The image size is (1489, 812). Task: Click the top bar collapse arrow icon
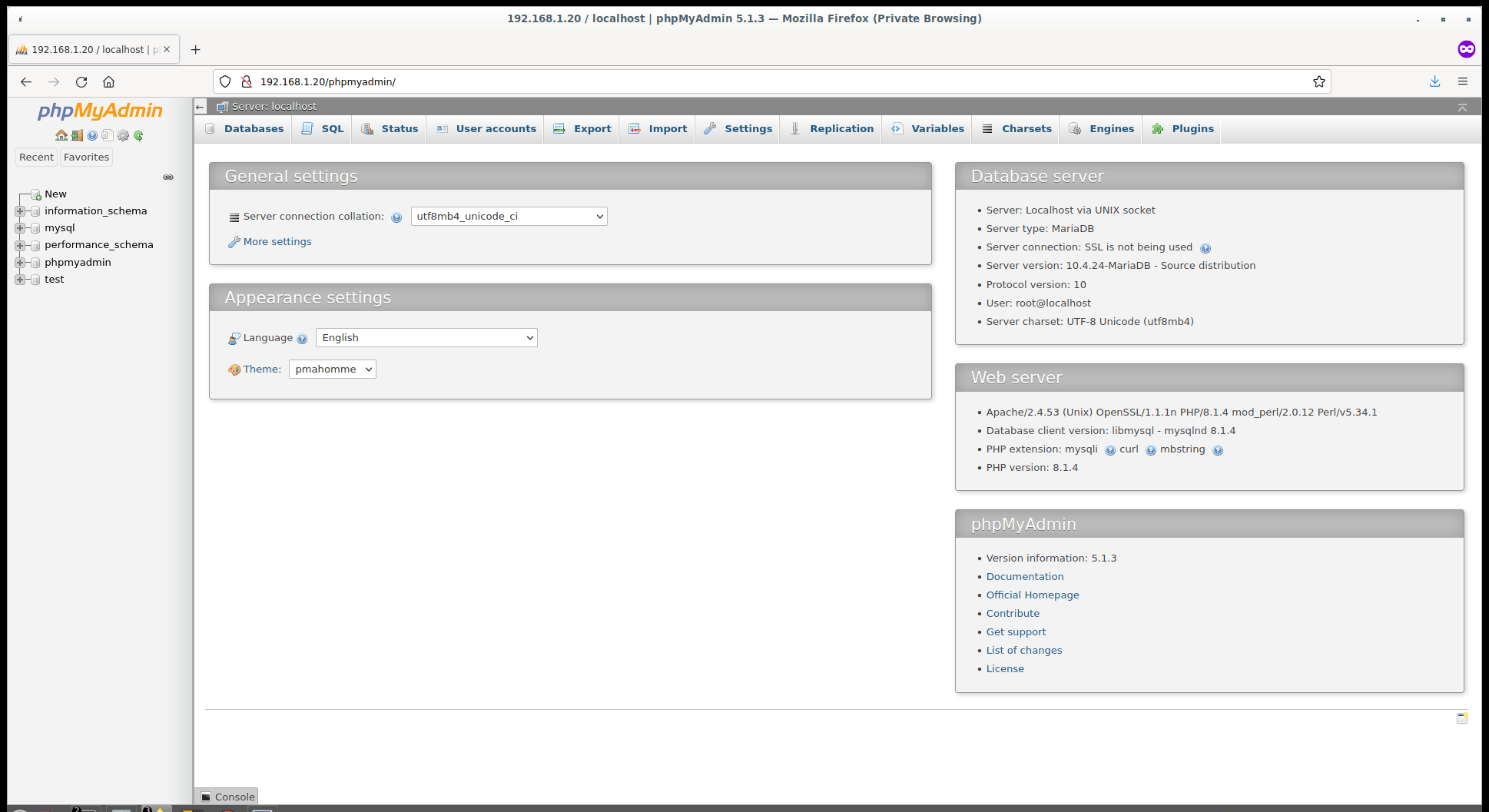[x=1462, y=108]
